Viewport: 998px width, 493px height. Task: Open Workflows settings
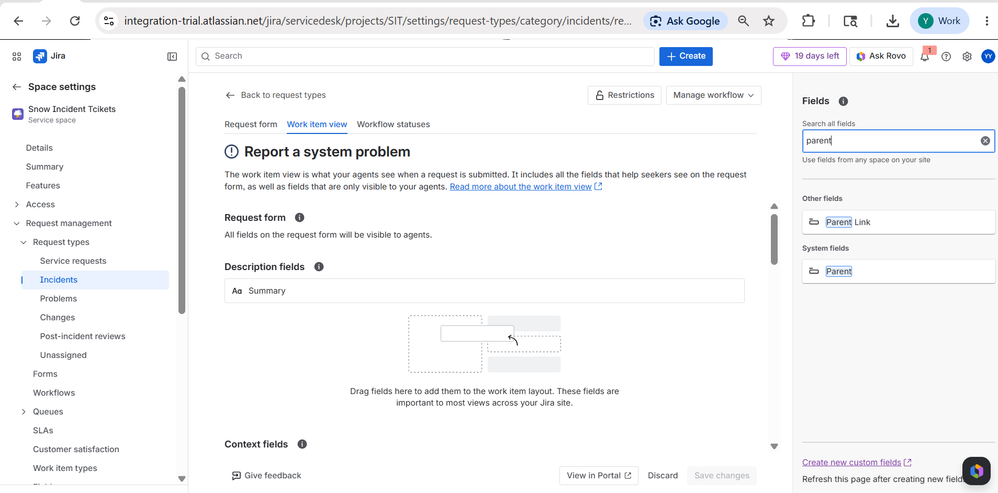(x=53, y=392)
